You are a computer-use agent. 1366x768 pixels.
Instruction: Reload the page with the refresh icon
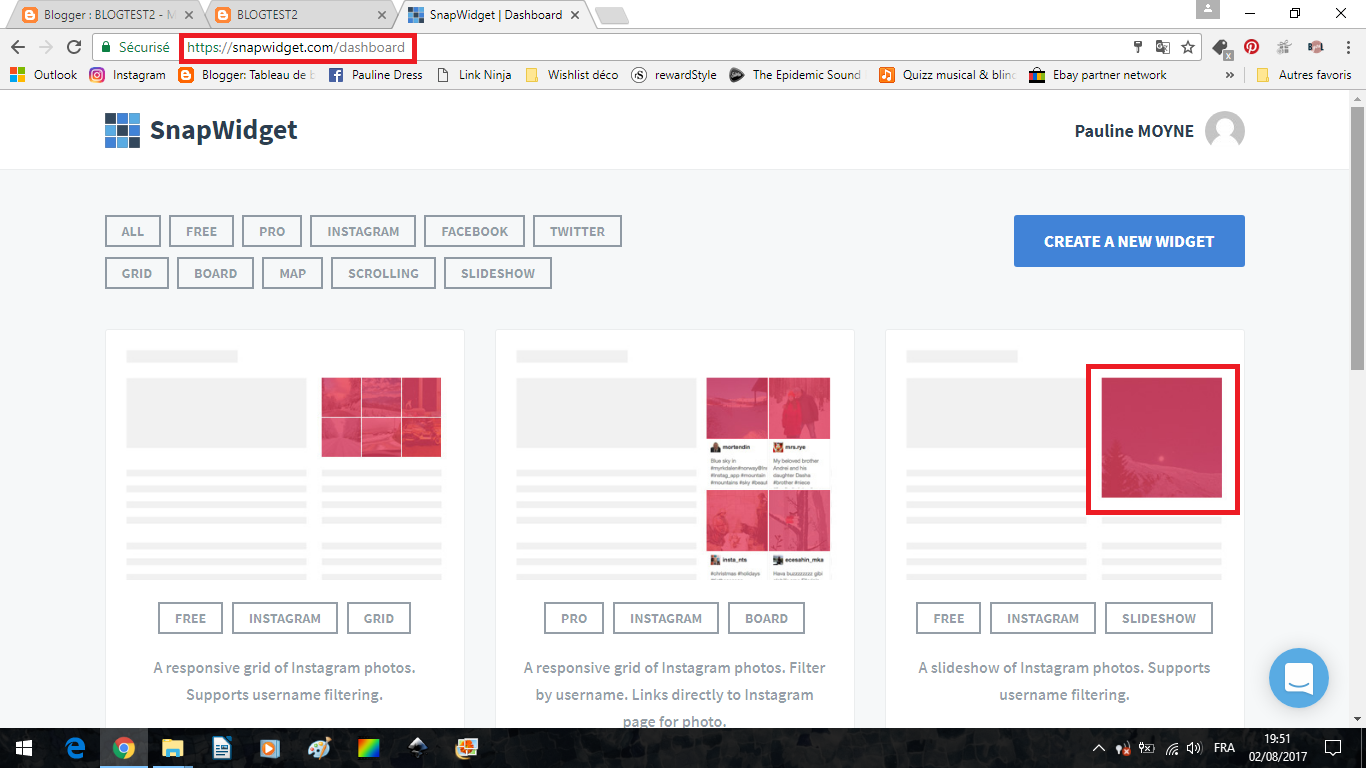[73, 47]
